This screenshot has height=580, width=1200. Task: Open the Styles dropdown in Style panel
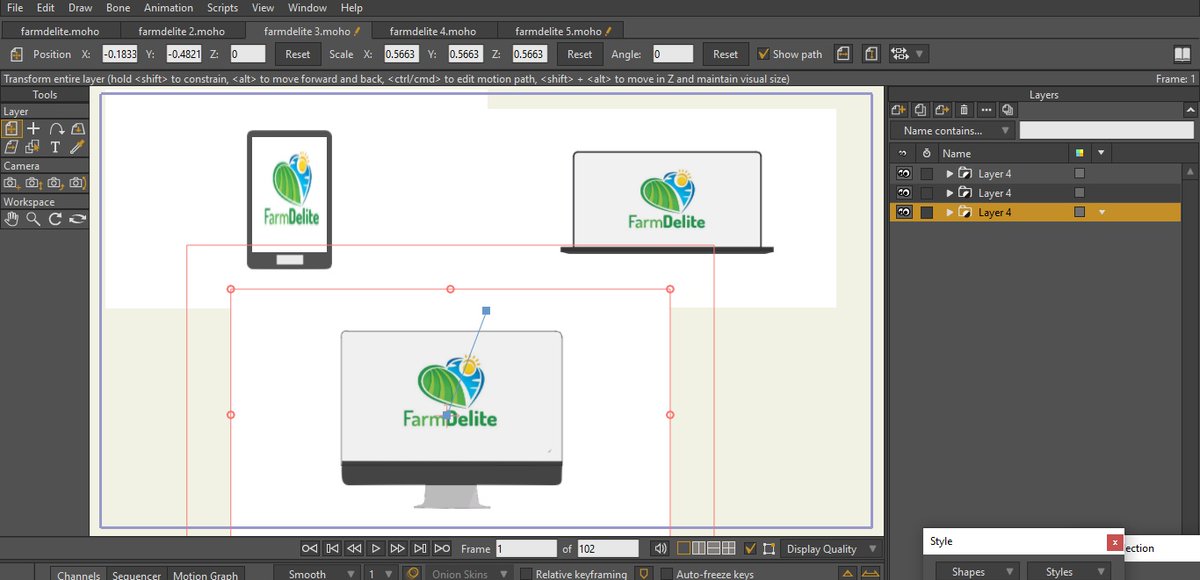click(1069, 572)
